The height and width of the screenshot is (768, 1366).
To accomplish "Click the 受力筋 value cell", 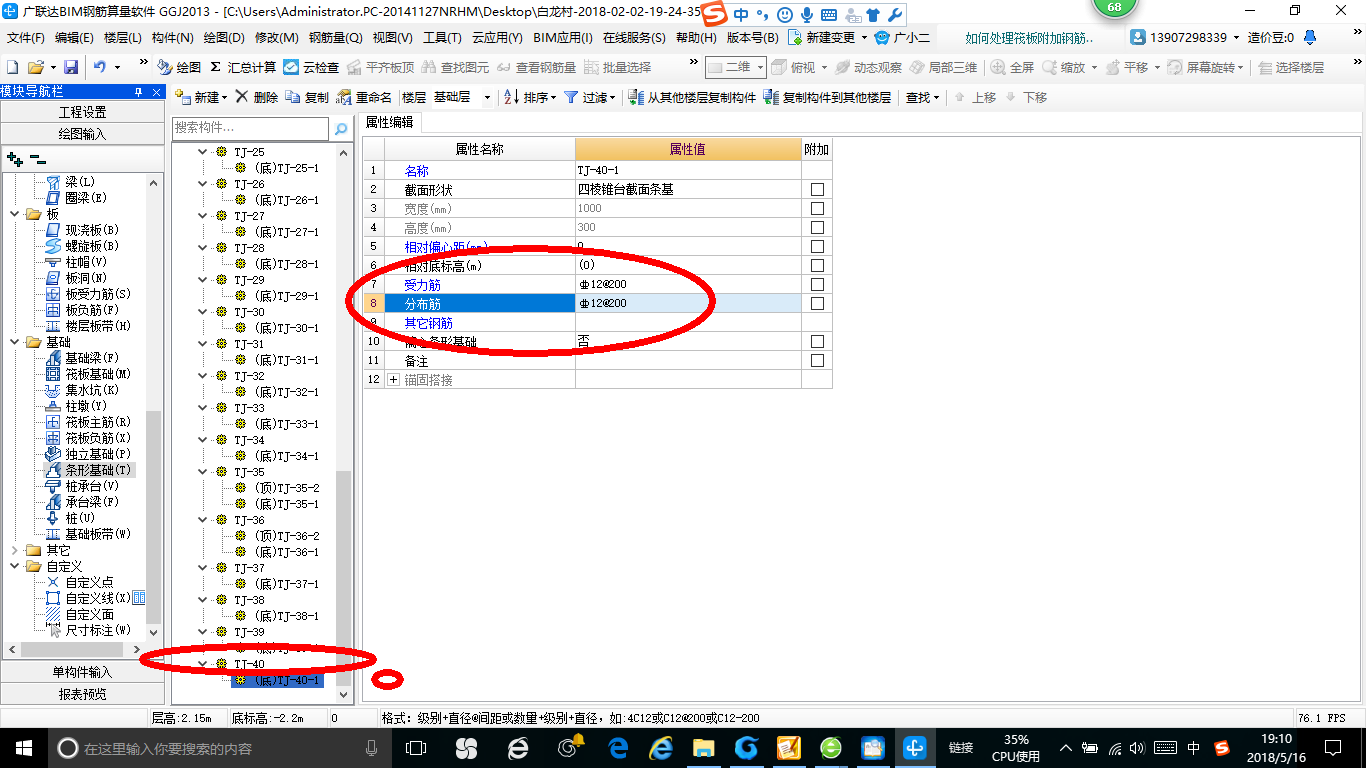I will (x=688, y=284).
